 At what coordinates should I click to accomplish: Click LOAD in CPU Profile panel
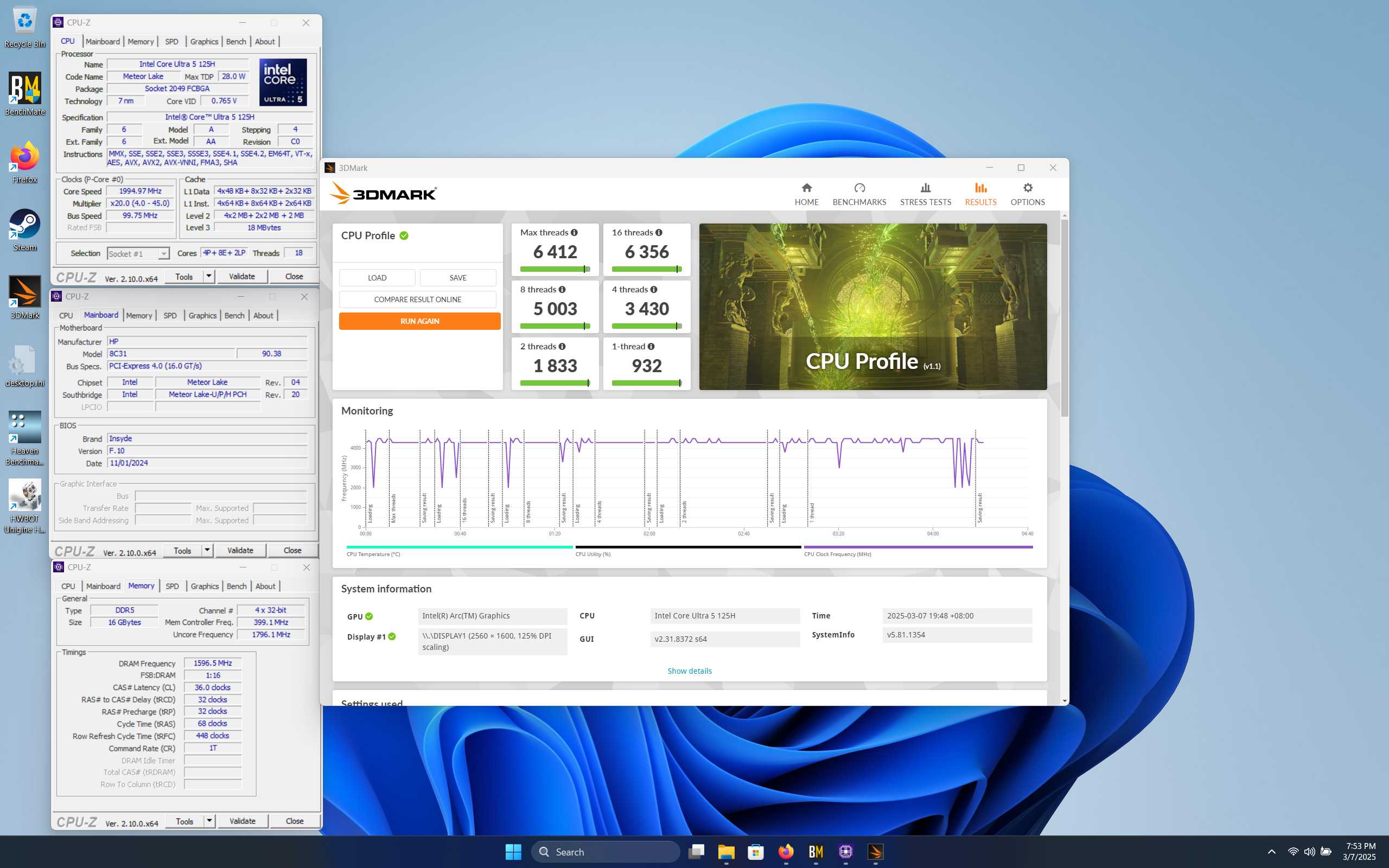click(x=377, y=278)
